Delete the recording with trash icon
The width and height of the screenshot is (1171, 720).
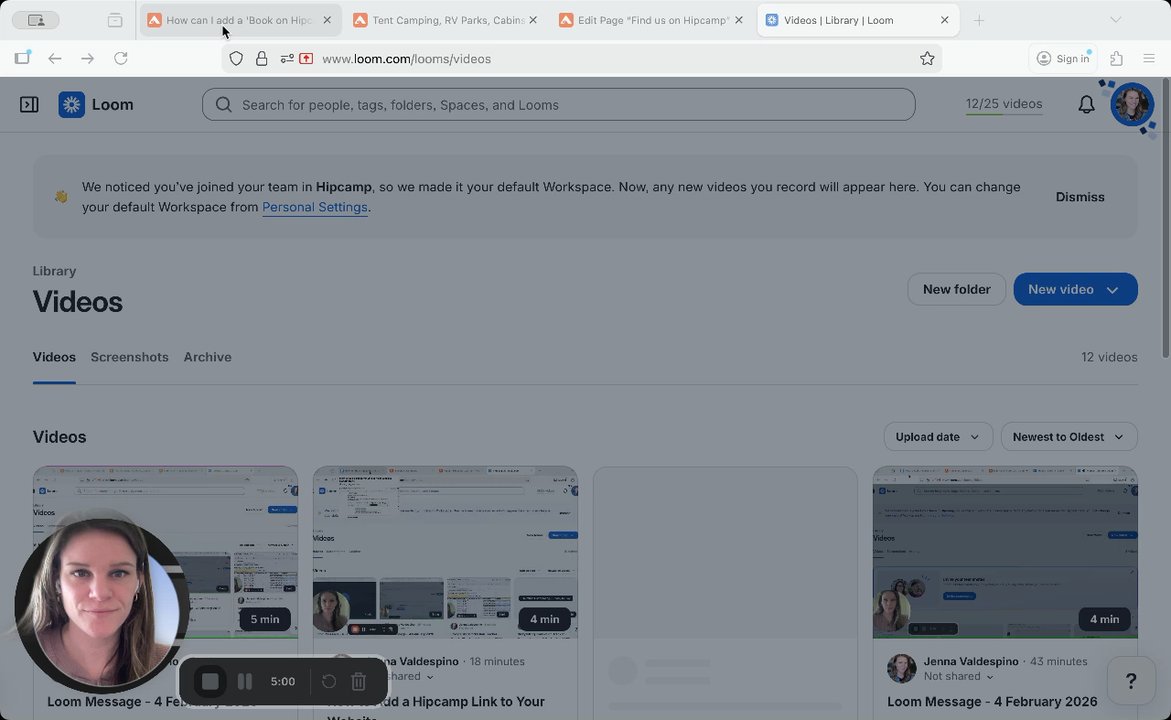coord(358,681)
